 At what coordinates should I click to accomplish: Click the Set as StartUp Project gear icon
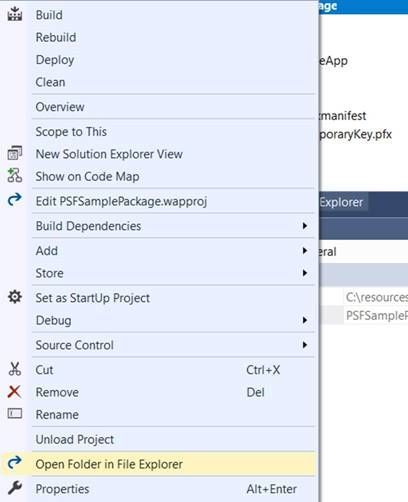click(x=15, y=297)
